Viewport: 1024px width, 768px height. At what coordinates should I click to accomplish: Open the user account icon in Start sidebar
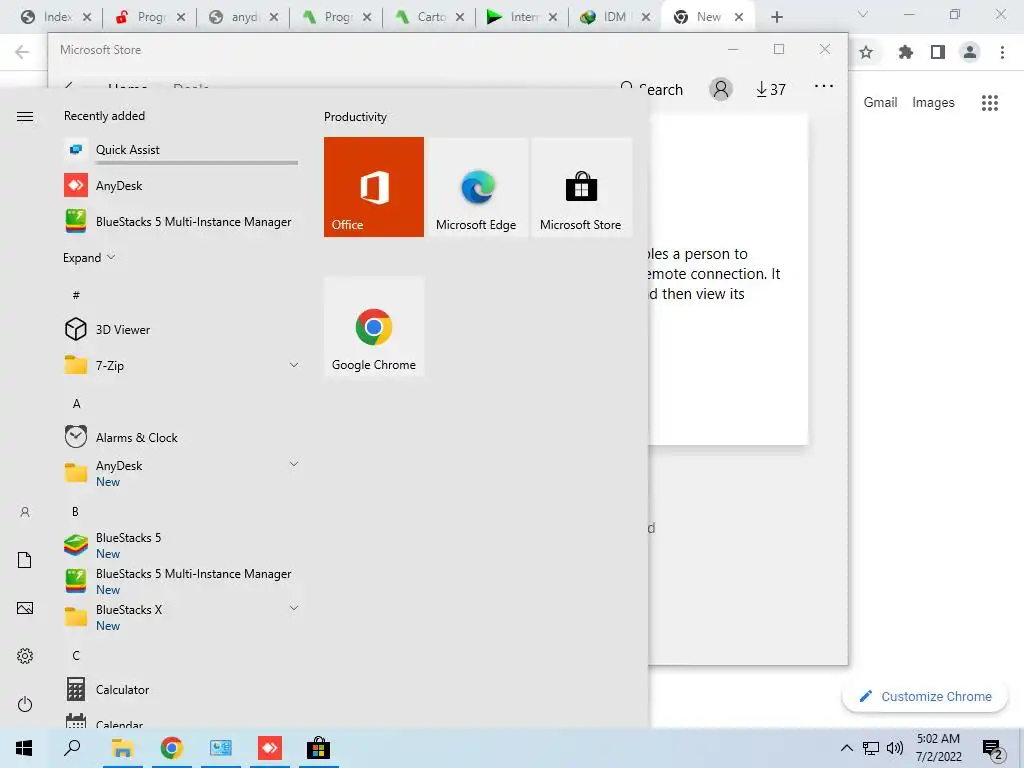point(25,512)
